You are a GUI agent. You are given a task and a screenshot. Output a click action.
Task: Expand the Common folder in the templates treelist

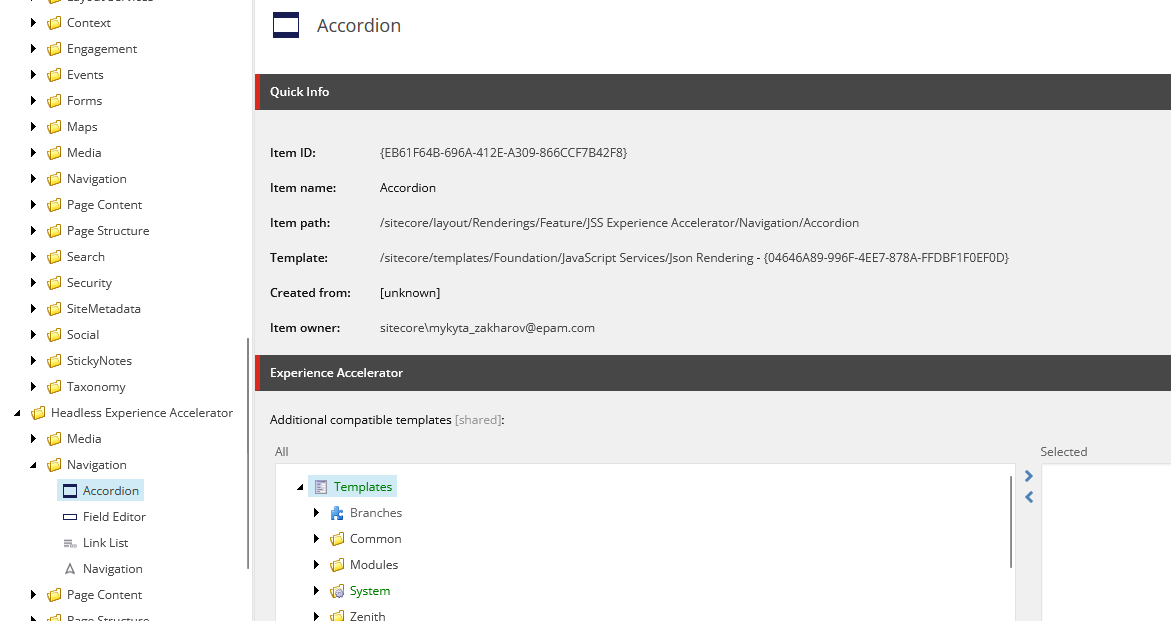pyautogui.click(x=317, y=538)
